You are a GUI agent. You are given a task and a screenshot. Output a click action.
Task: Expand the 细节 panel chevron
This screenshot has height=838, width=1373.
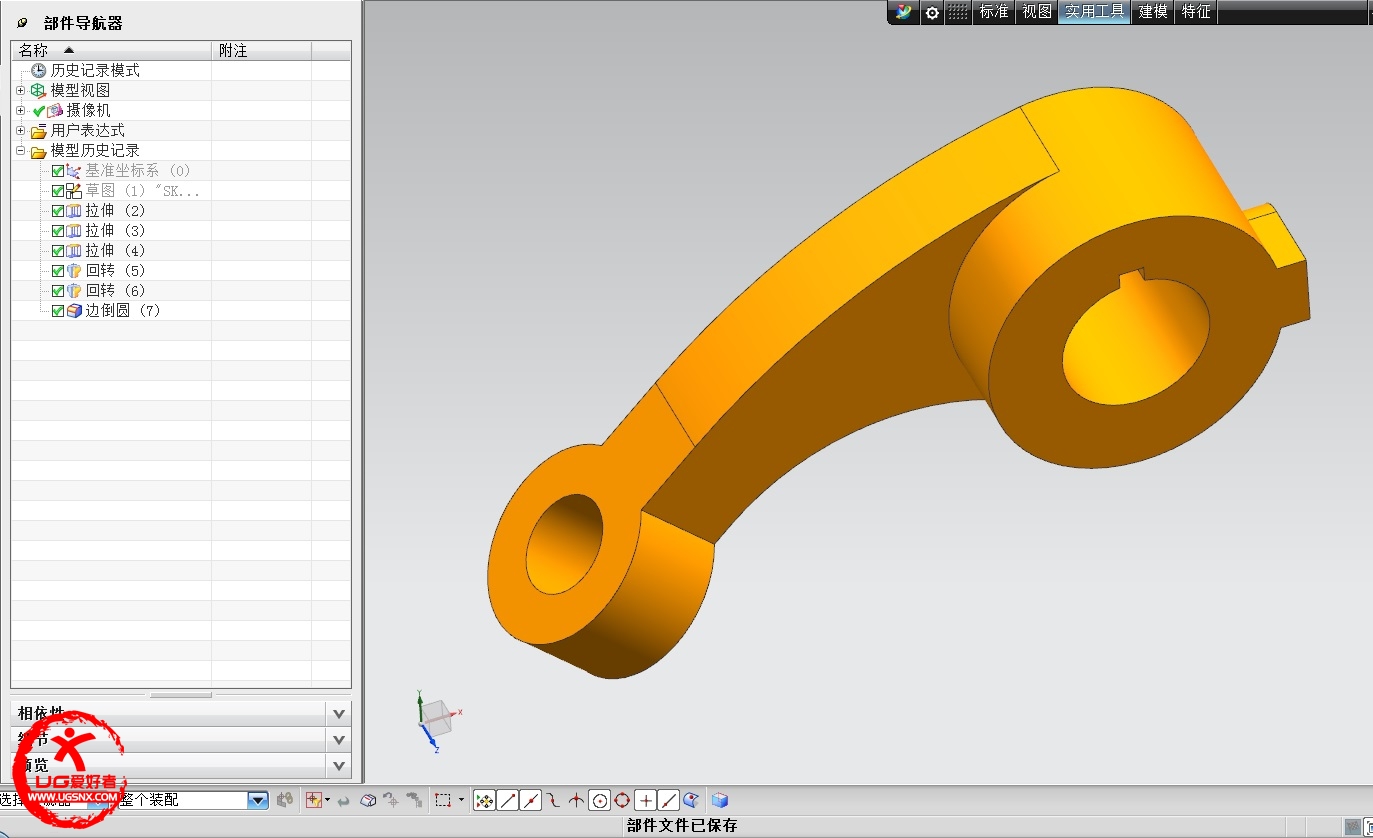coord(339,740)
